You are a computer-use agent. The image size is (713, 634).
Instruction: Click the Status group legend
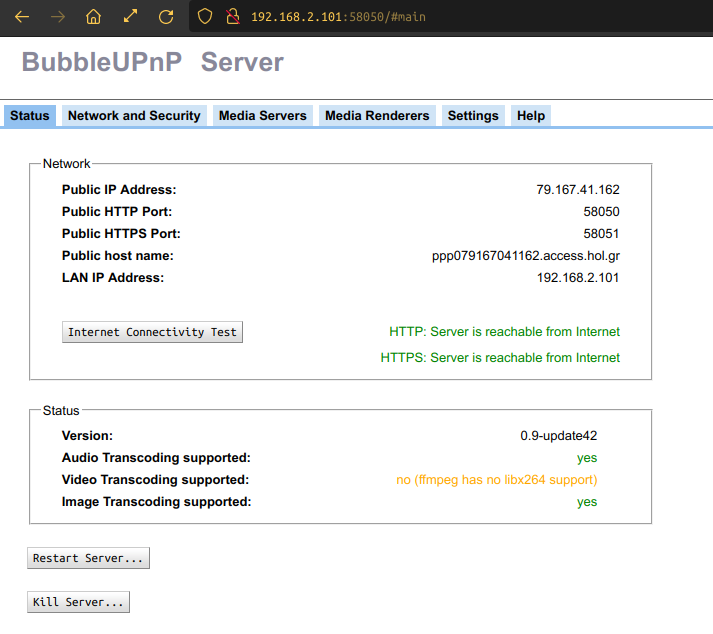(x=61, y=411)
